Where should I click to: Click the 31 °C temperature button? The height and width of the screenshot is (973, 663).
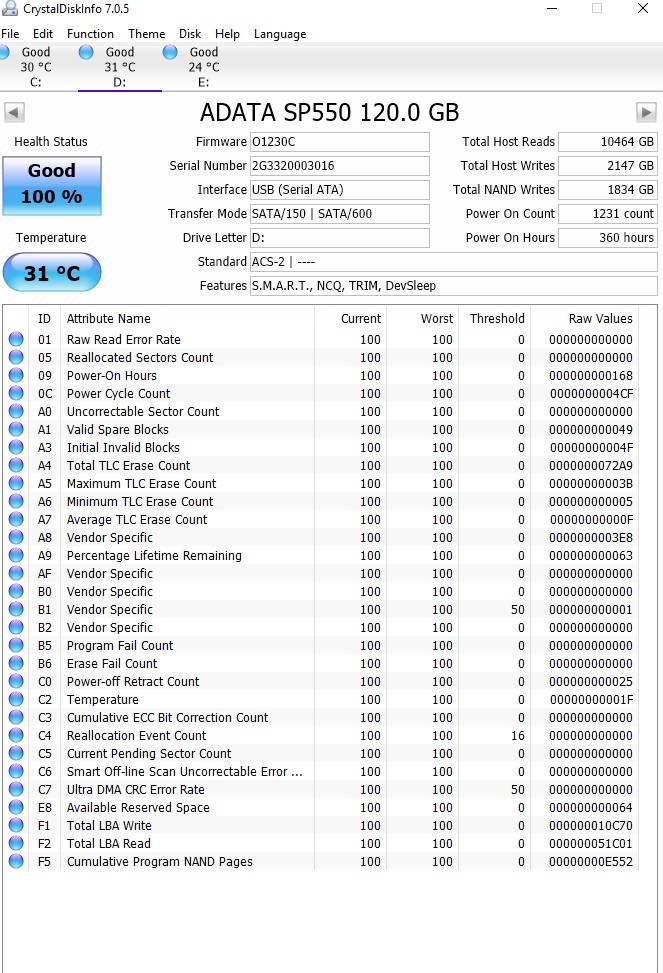[x=52, y=272]
